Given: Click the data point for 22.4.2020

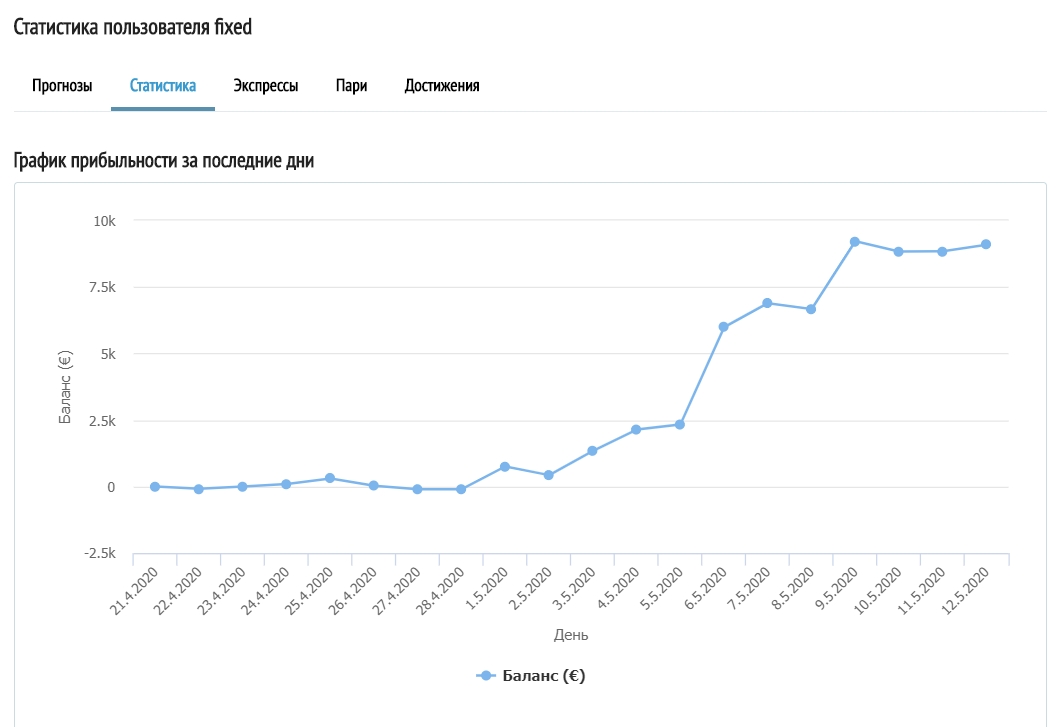Looking at the screenshot, I should pyautogui.click(x=199, y=489).
